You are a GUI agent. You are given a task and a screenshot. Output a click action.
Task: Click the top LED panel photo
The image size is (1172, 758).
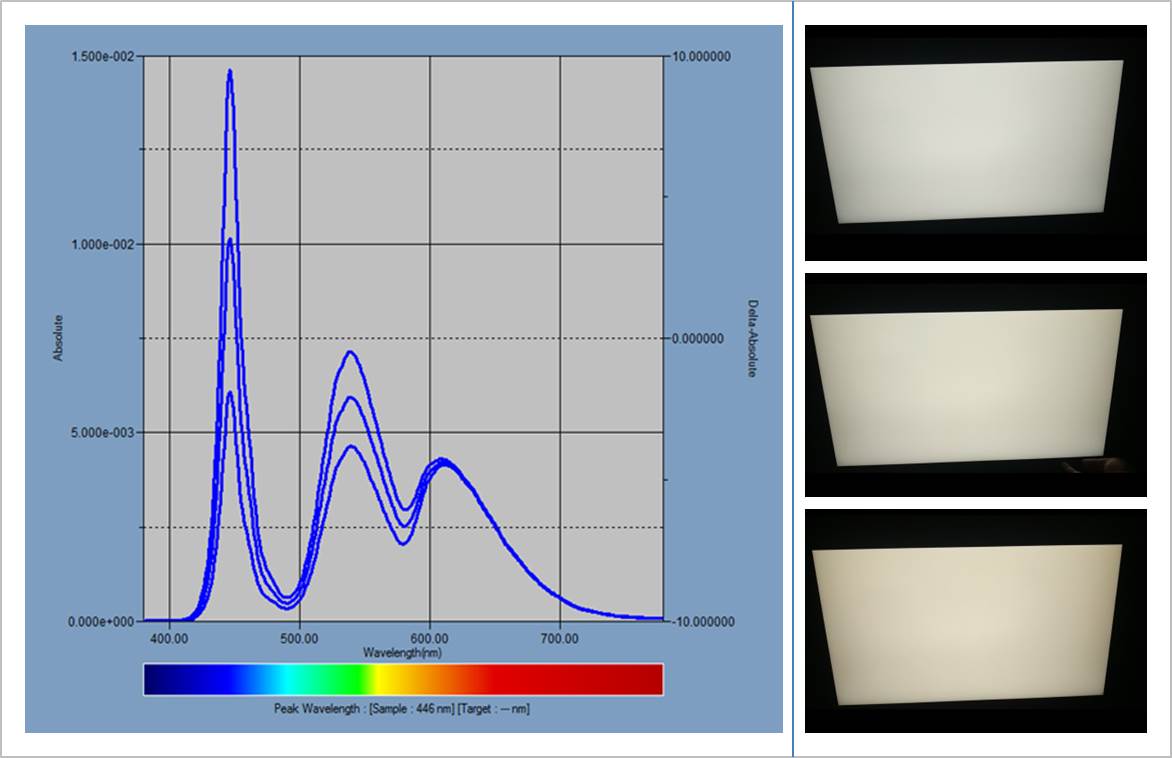[975, 143]
